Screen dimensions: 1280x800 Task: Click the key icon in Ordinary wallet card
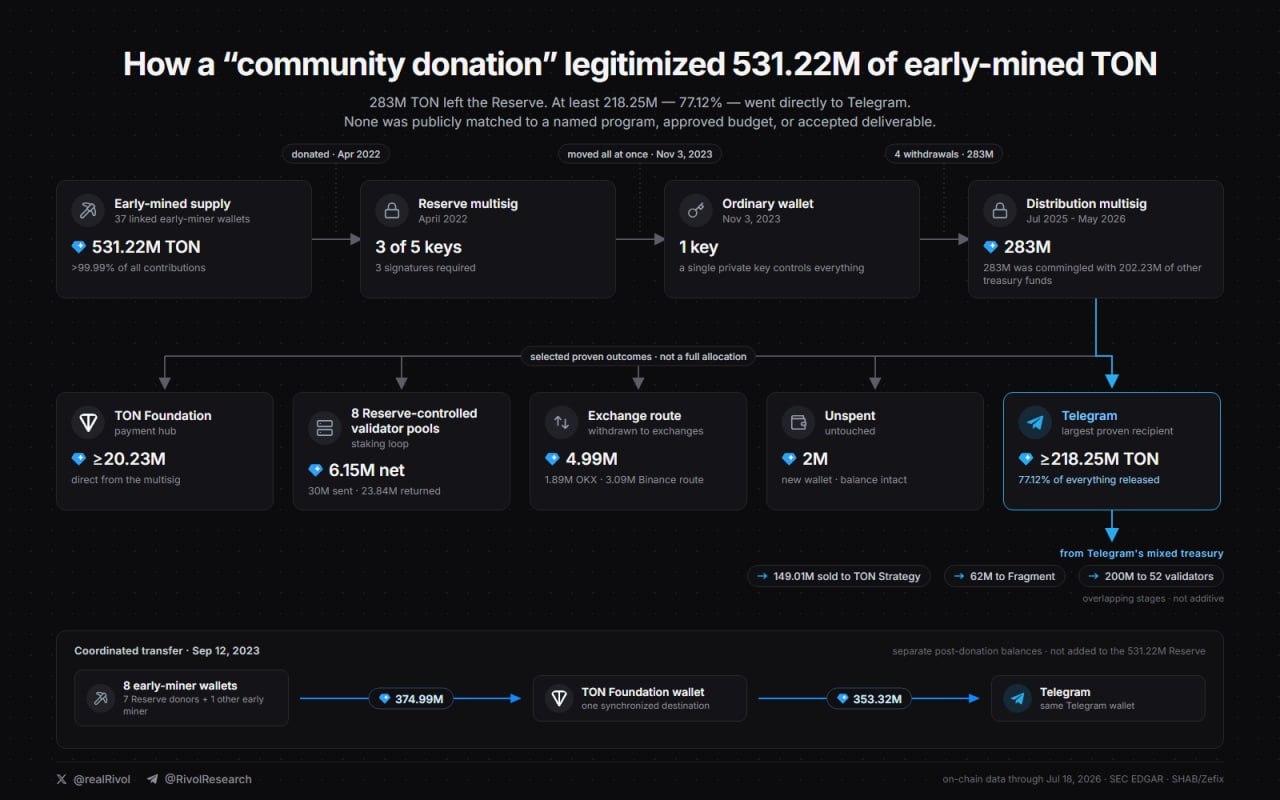point(696,210)
